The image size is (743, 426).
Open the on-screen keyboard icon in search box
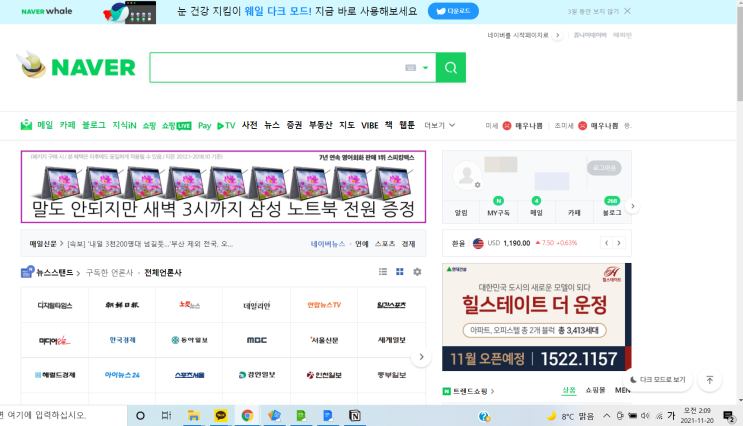point(410,68)
